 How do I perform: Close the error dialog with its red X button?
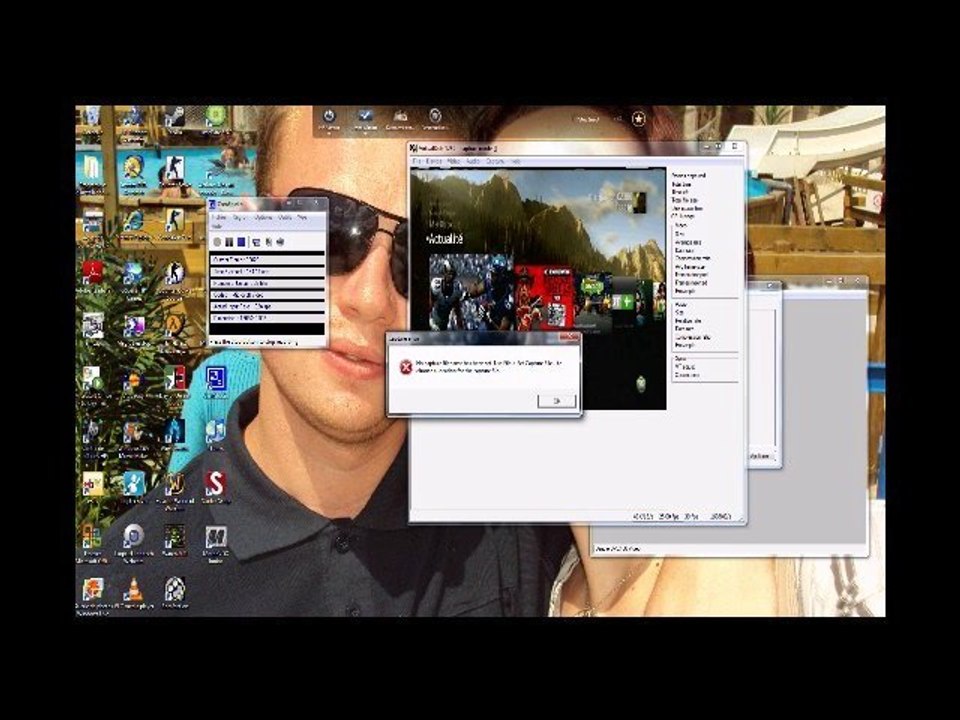[569, 337]
